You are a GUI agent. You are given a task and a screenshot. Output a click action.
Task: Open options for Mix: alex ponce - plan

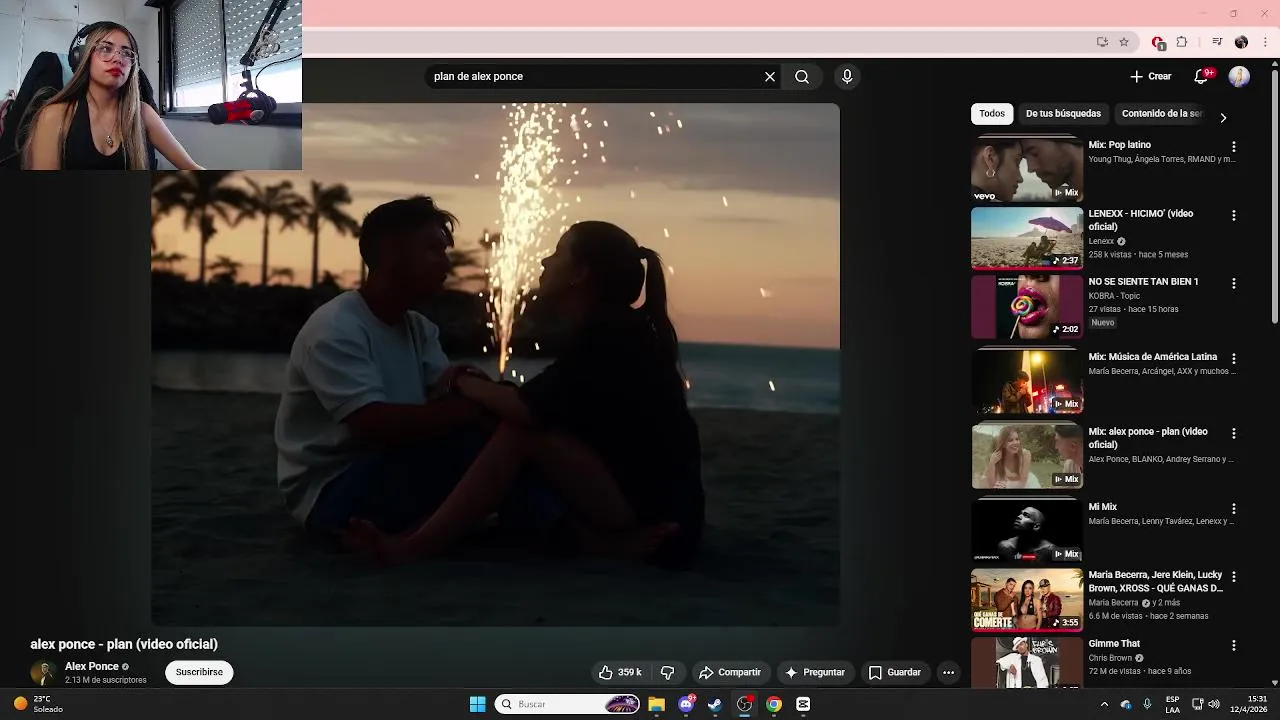pos(1234,433)
